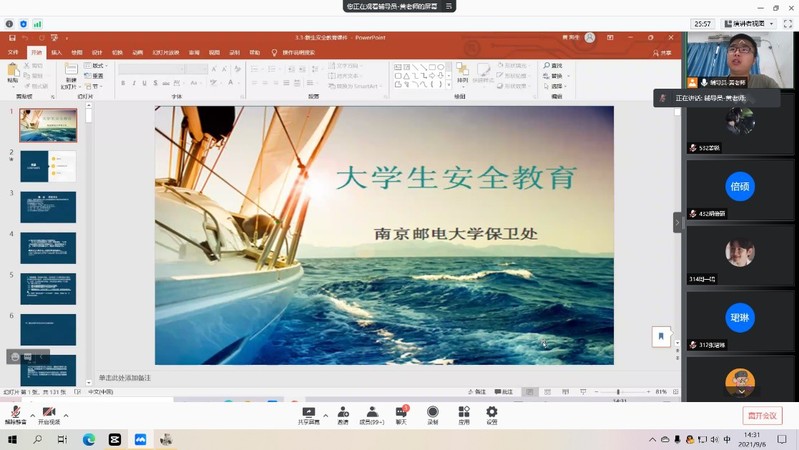Image resolution: width=799 pixels, height=450 pixels.
Task: Open the speaker view dropdown
Action: [x=750, y=23]
